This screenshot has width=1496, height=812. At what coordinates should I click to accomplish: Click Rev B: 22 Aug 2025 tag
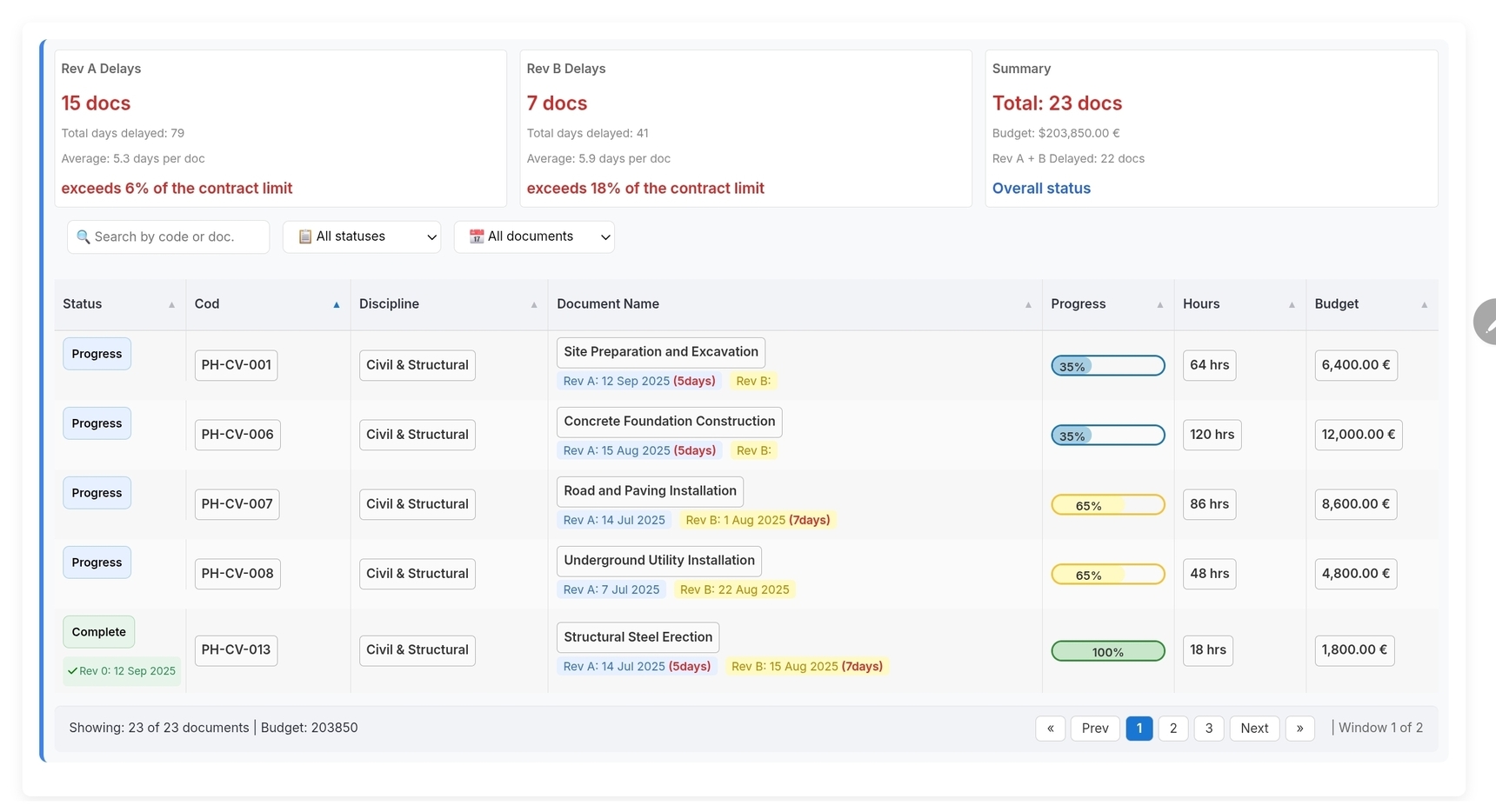pyautogui.click(x=735, y=589)
